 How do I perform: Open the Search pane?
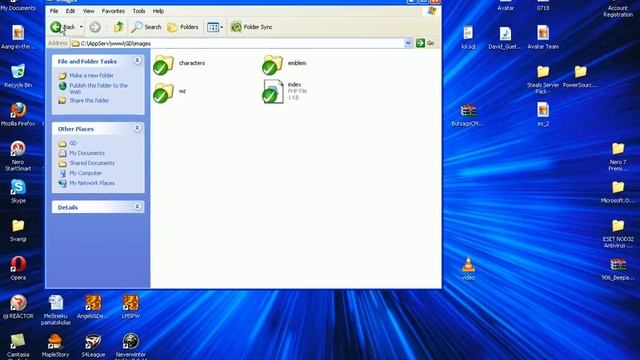pos(146,27)
